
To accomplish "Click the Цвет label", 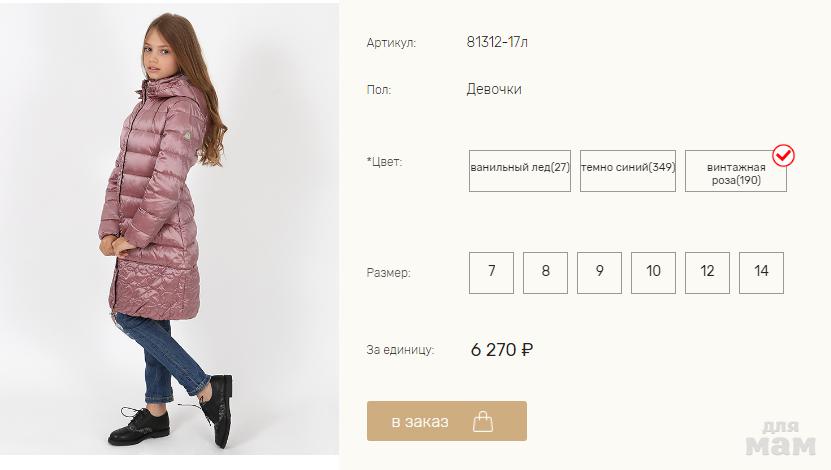I will 385,161.
